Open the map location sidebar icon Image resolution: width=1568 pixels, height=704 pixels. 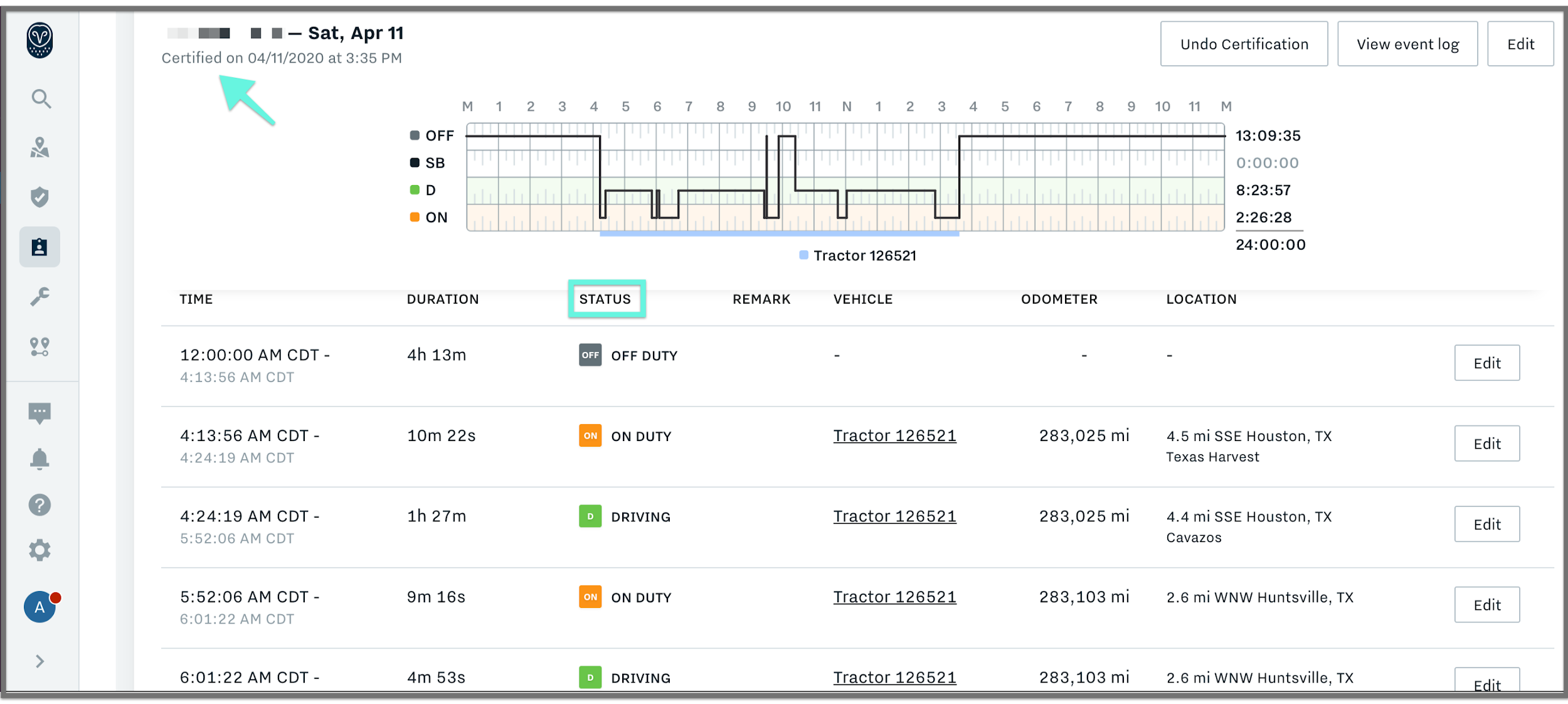tap(40, 147)
